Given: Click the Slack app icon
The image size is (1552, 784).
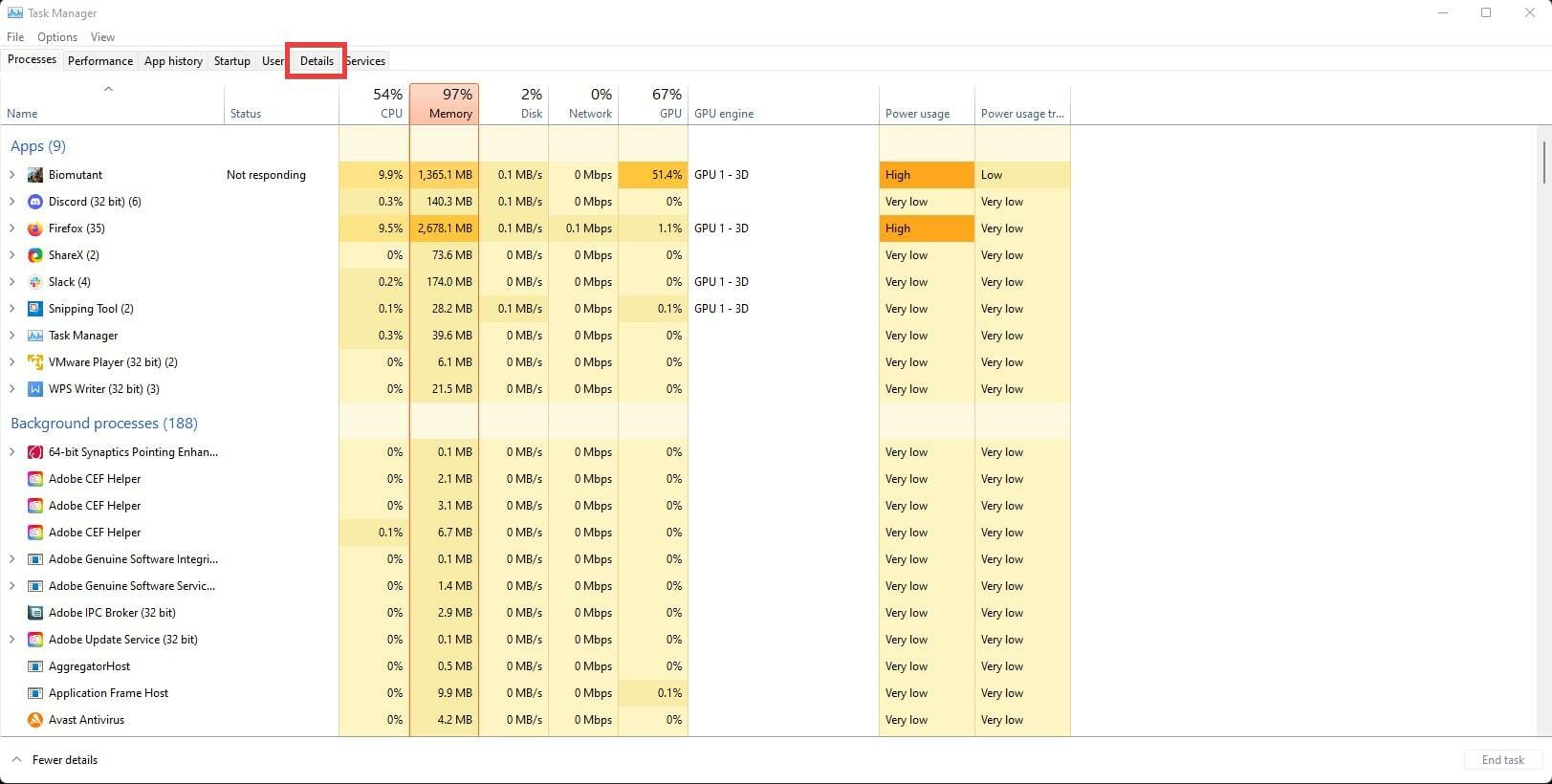Looking at the screenshot, I should click(35, 282).
